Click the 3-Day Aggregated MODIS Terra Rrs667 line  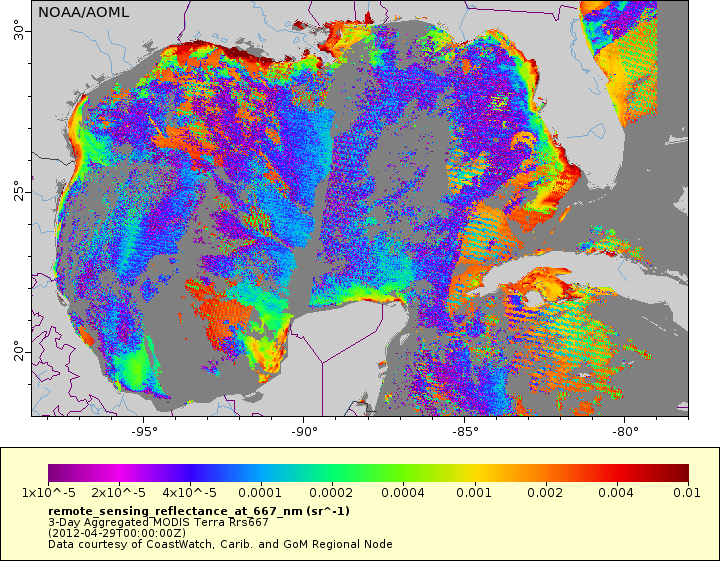click(x=158, y=522)
